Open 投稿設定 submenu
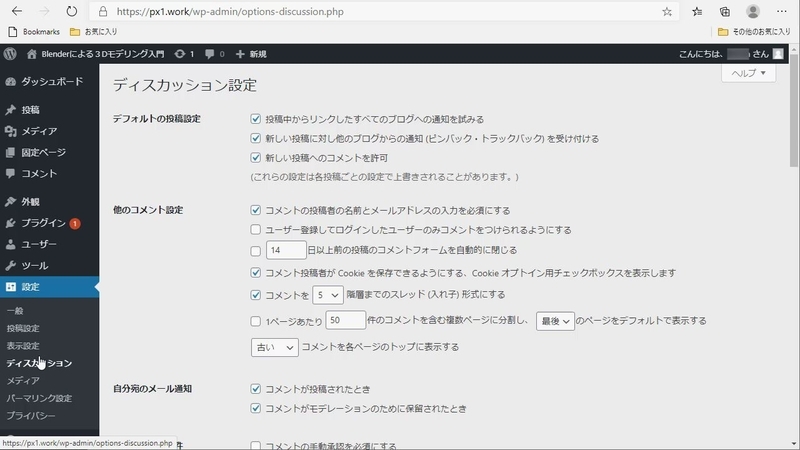The width and height of the screenshot is (800, 450). tap(23, 328)
